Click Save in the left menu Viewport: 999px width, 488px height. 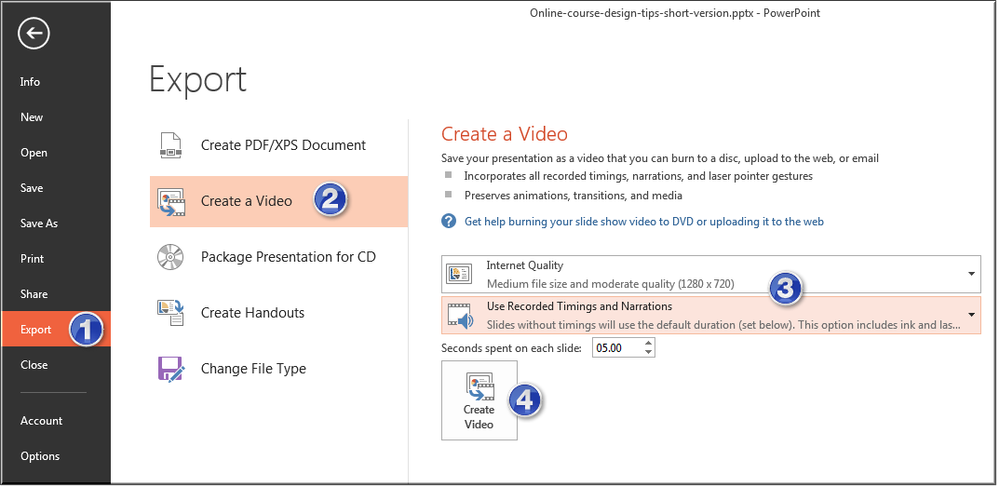32,188
